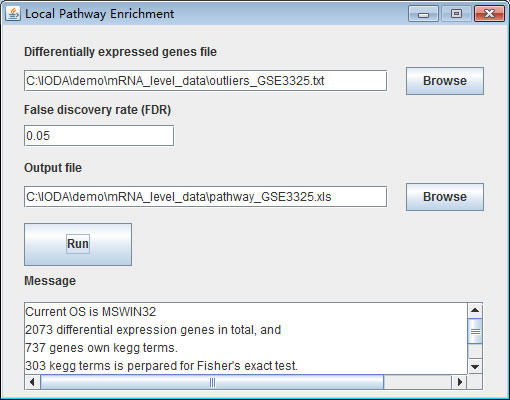Click the vertical scrollbar thumb in Message
Screen dimensions: 510x400
[475, 331]
